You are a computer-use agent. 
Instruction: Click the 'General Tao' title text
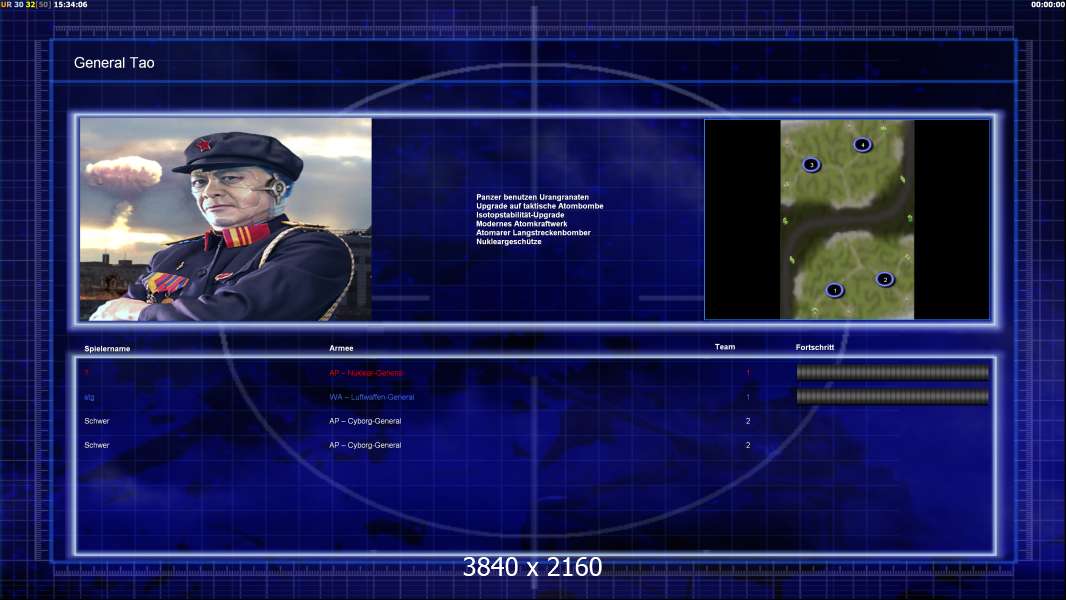(x=114, y=63)
